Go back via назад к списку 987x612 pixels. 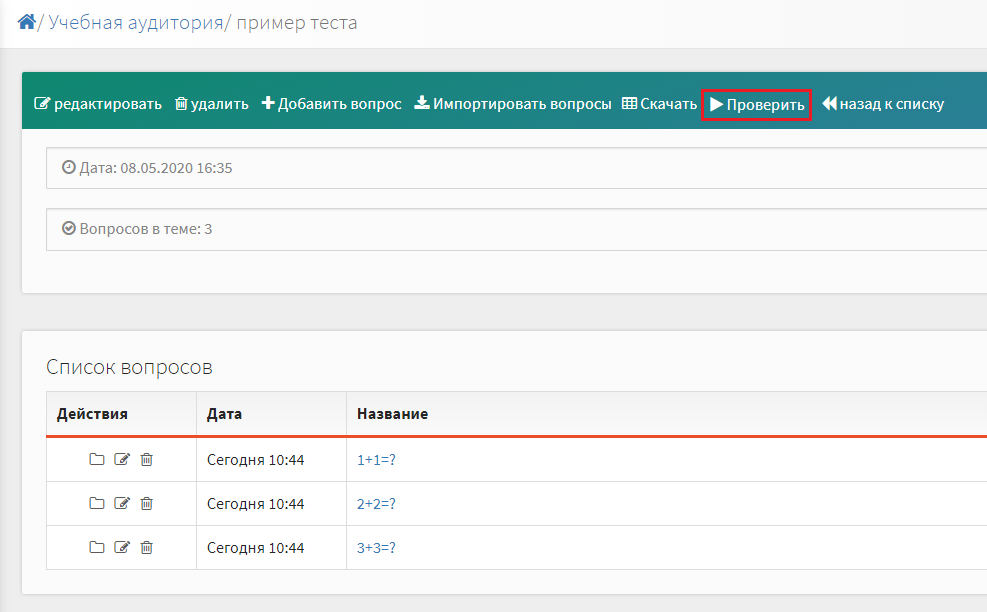point(883,104)
